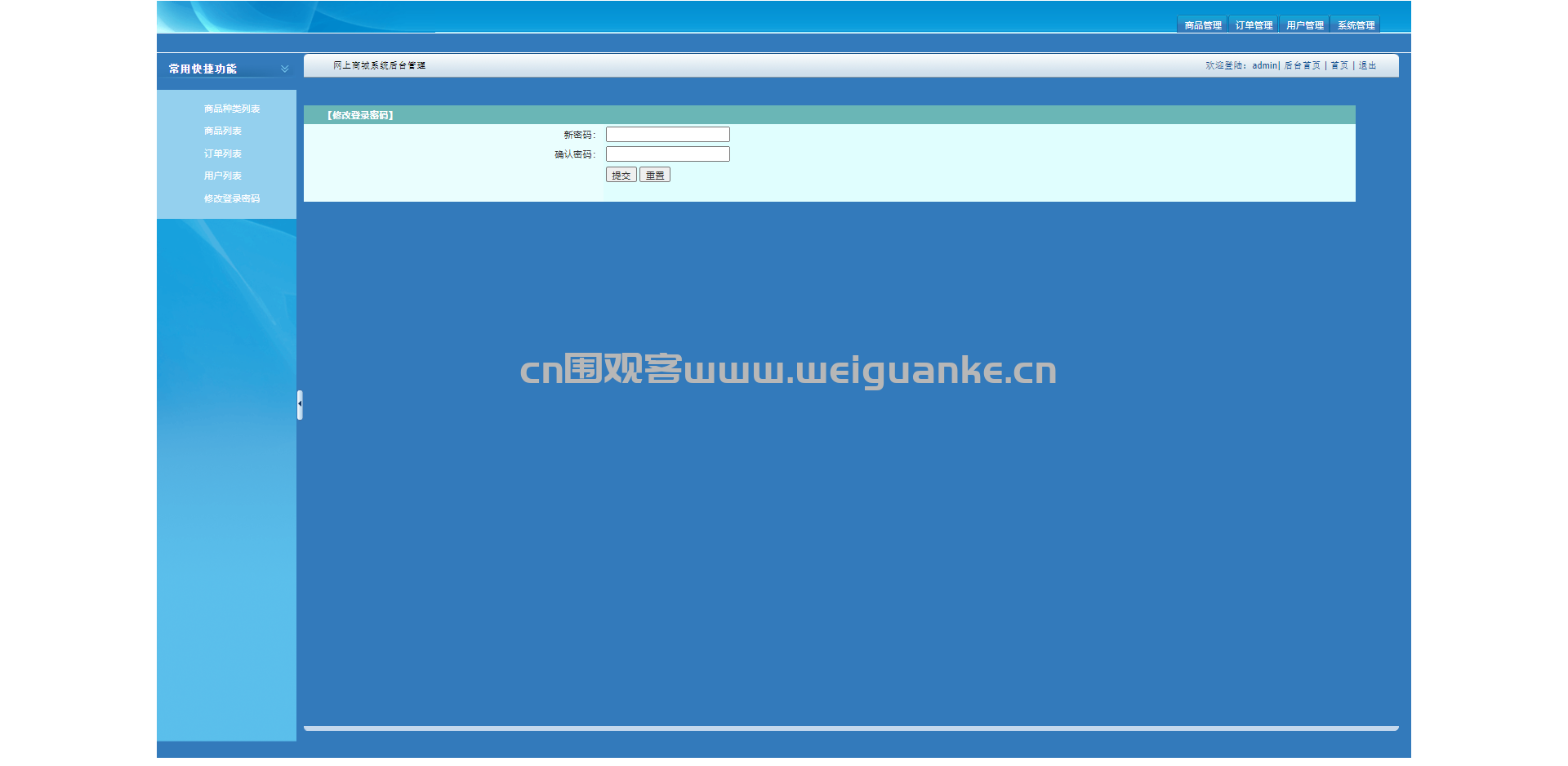Reset the form with 重置 button

(x=654, y=175)
